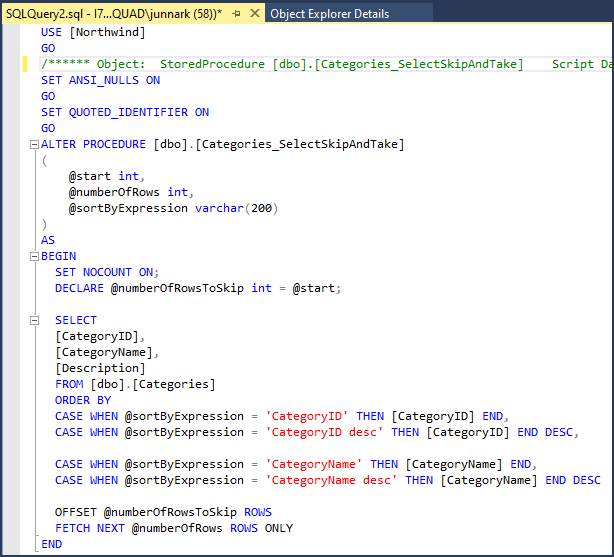Place cursor on SET ANSI_NULLS ON

(x=100, y=80)
